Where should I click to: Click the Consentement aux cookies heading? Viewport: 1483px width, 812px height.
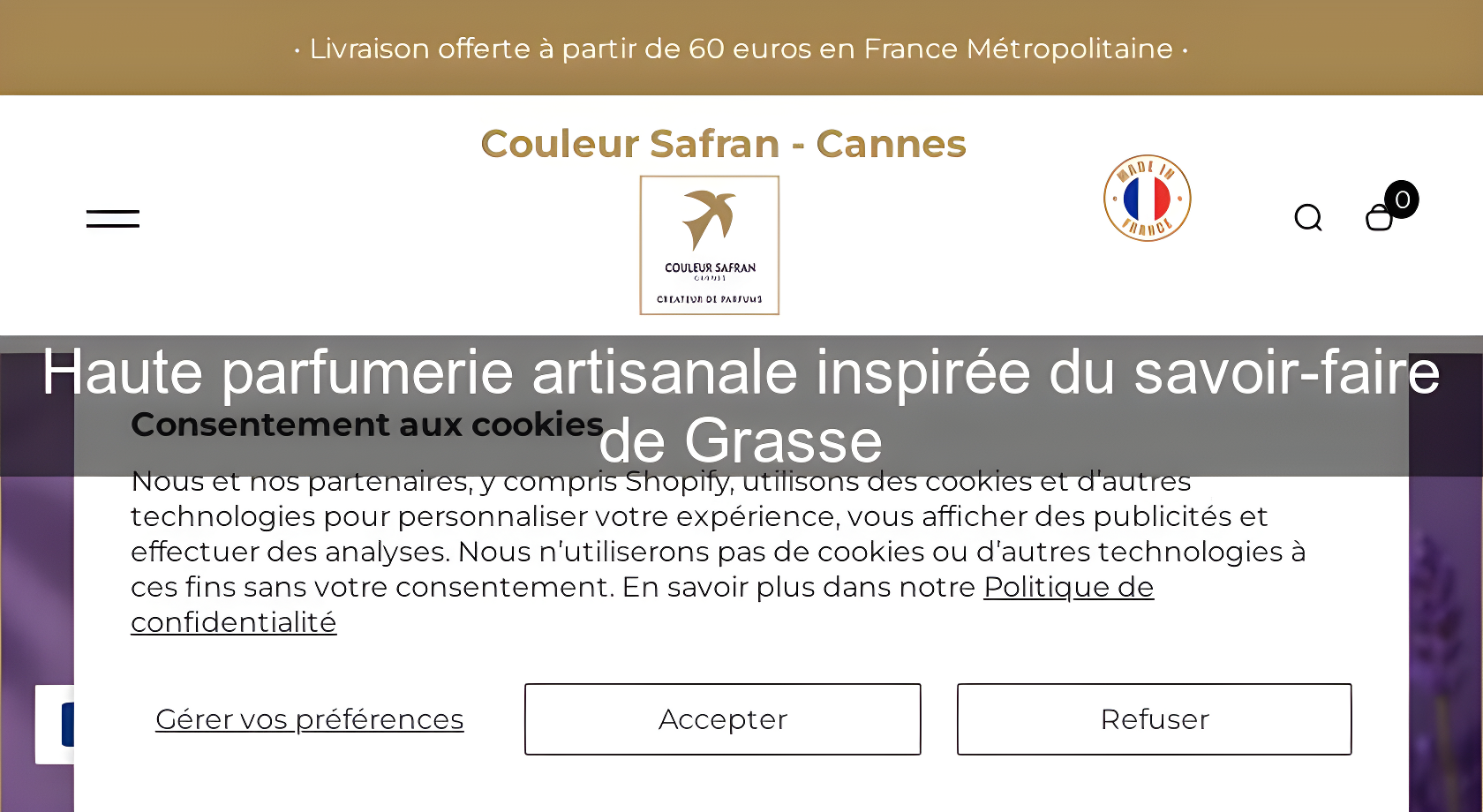pyautogui.click(x=366, y=425)
